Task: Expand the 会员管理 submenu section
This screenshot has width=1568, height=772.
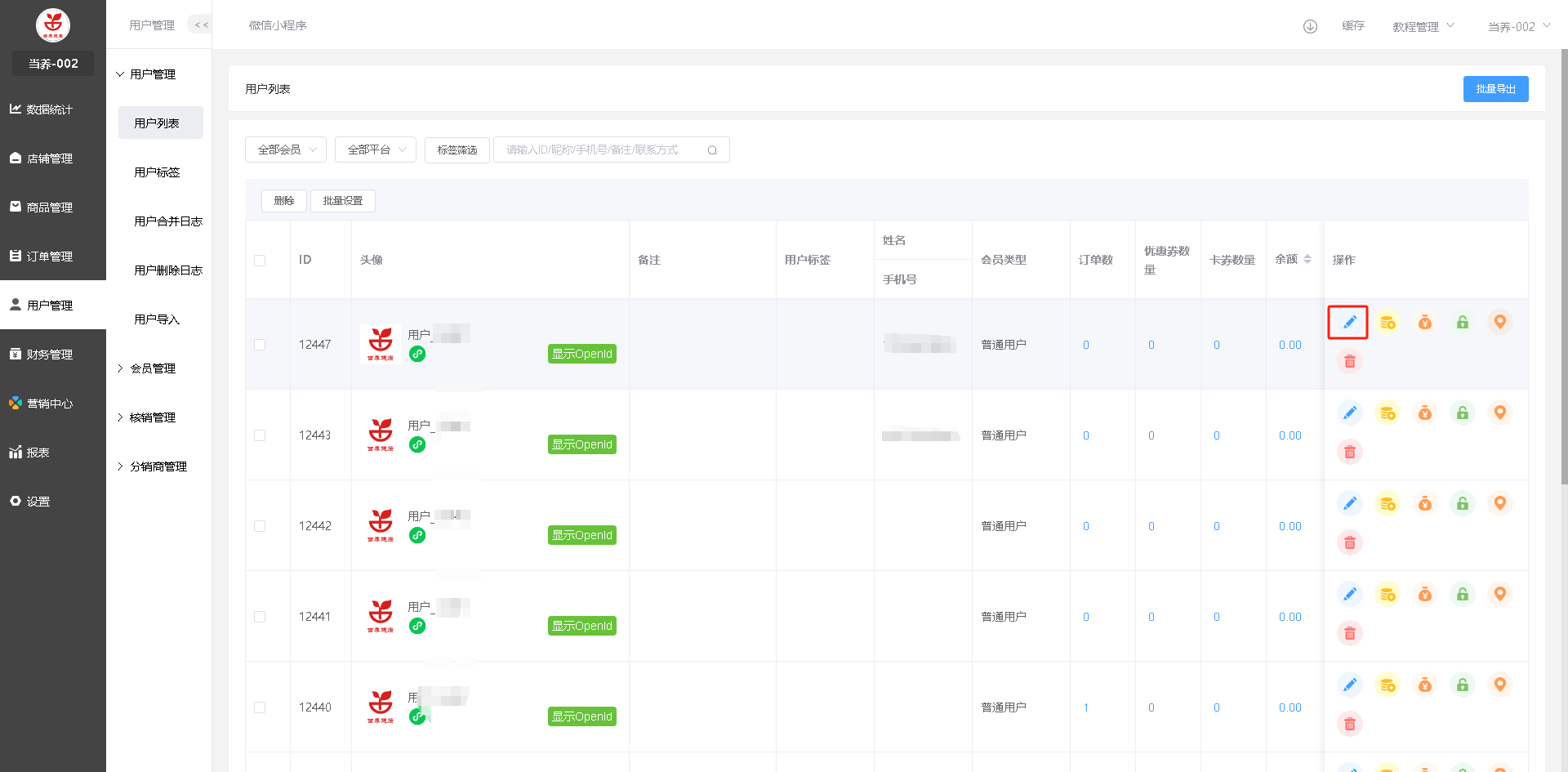Action: [x=153, y=368]
